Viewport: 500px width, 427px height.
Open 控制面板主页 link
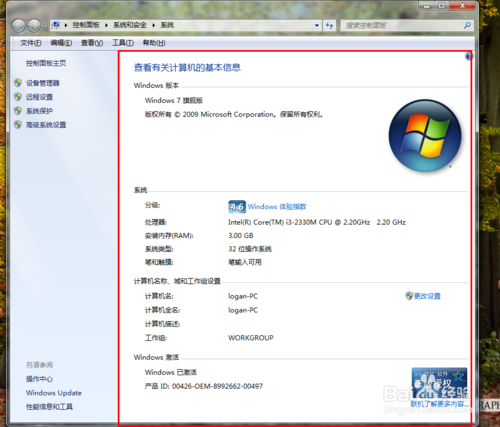tap(46, 63)
